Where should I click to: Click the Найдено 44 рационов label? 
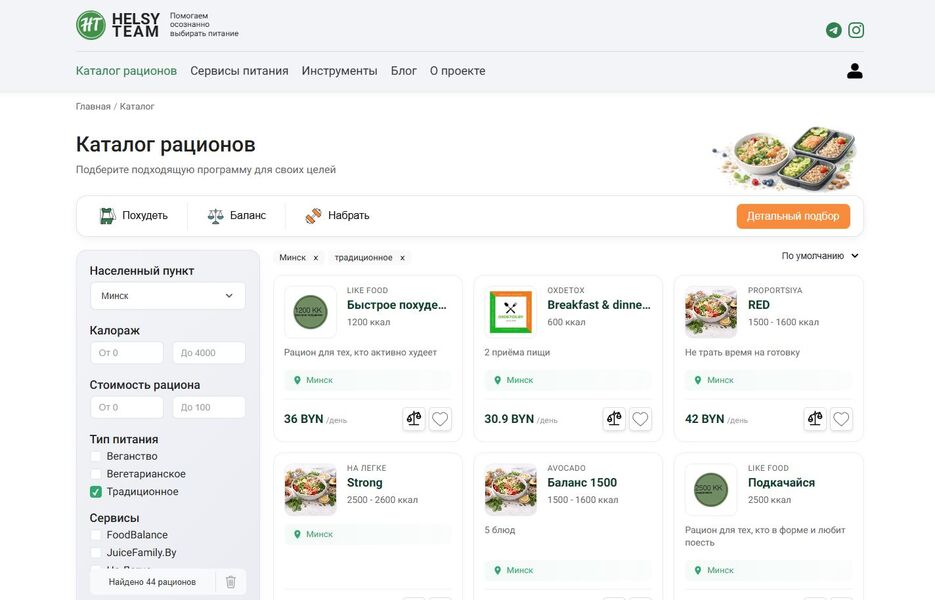(x=152, y=582)
